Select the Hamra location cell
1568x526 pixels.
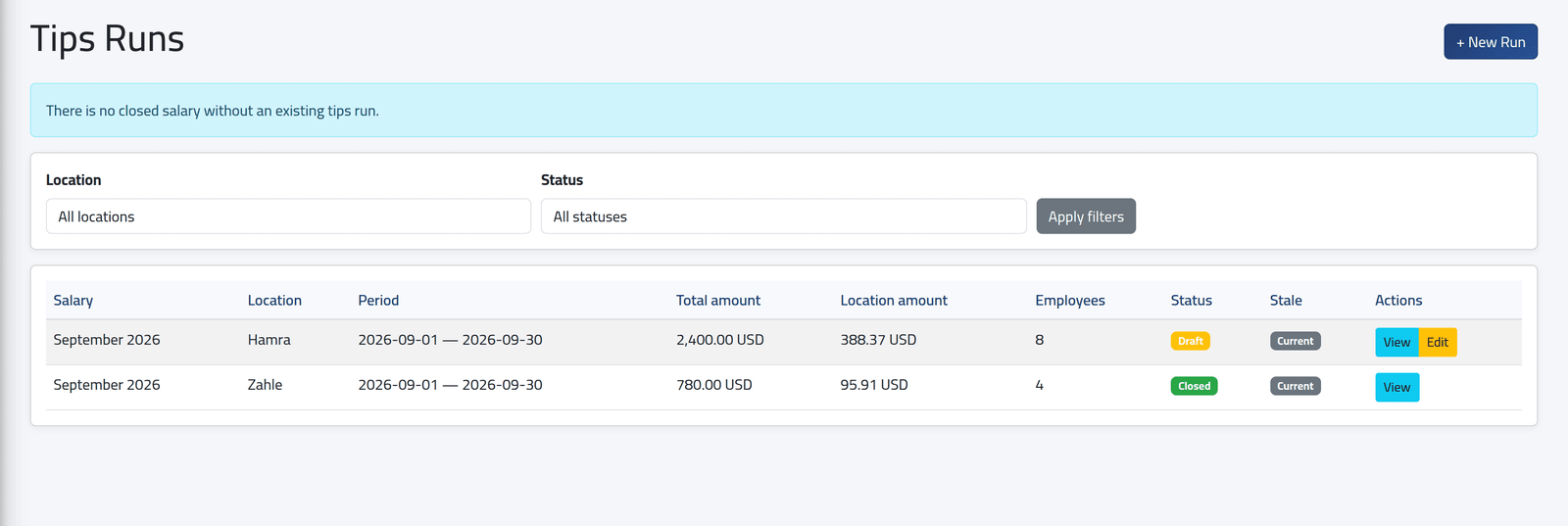tap(269, 340)
